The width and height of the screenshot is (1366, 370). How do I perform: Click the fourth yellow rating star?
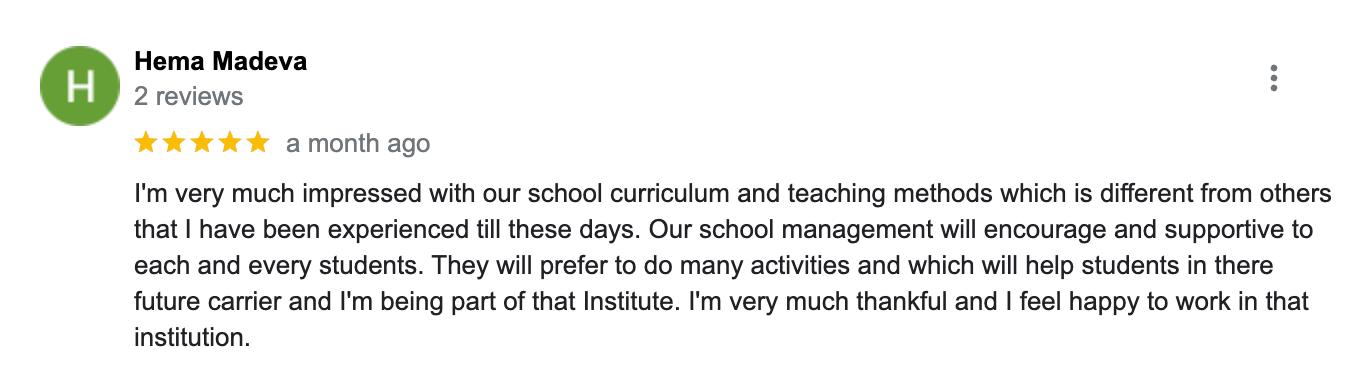[230, 143]
